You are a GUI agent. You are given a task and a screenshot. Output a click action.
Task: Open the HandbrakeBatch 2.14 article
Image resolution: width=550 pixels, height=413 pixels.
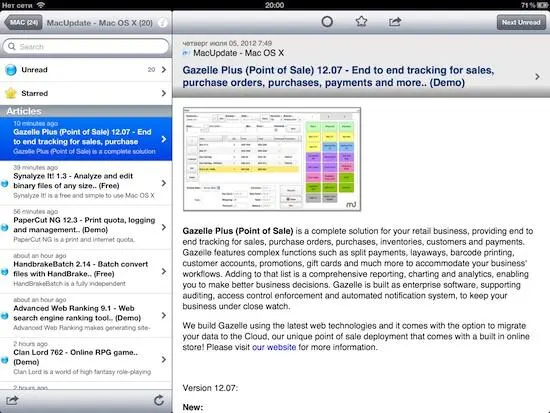[x=86, y=272]
